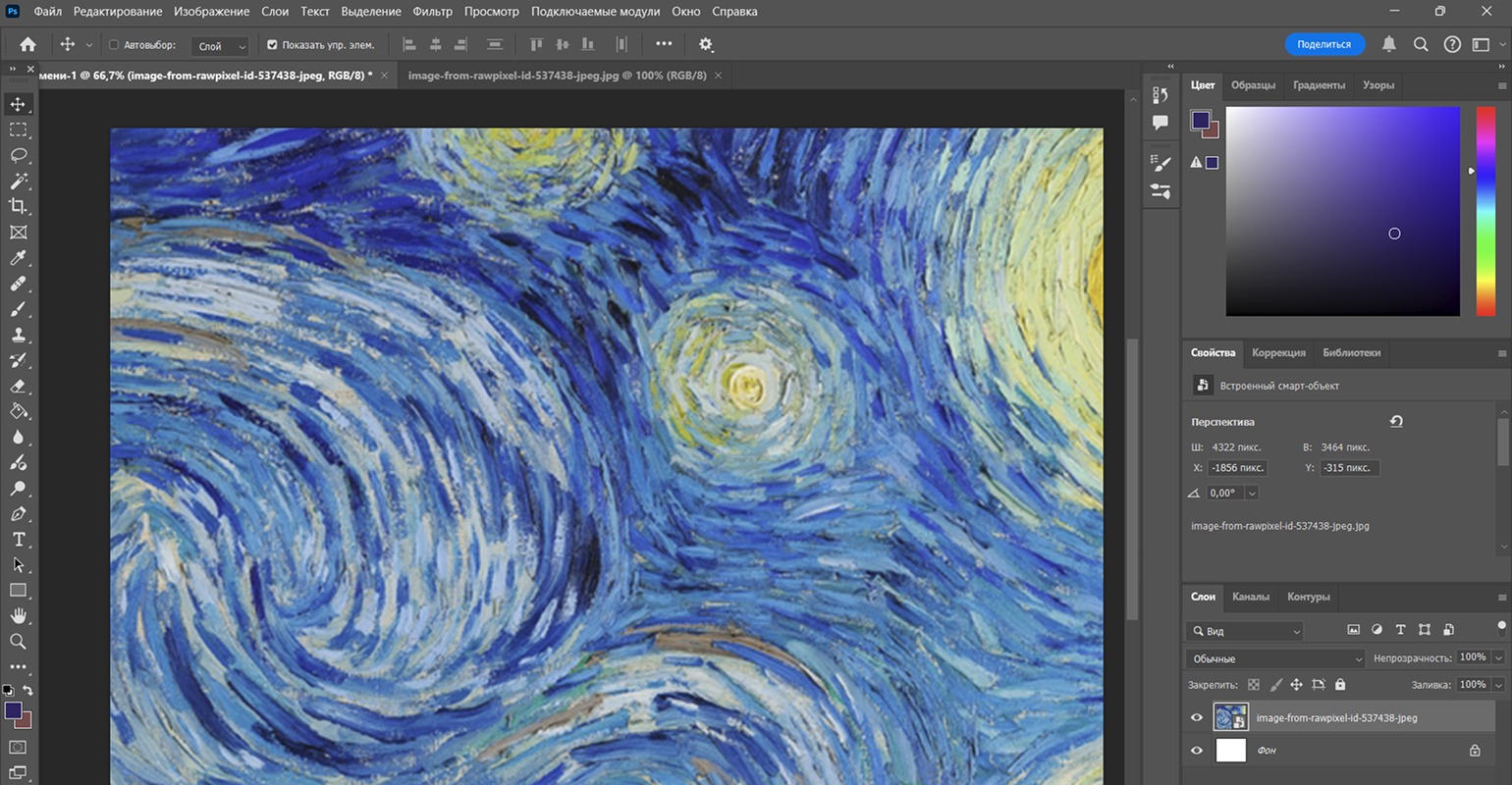Hide the image-from-rawpixel-id-537438-jpeg layer
The image size is (1512, 785).
pyautogui.click(x=1197, y=717)
